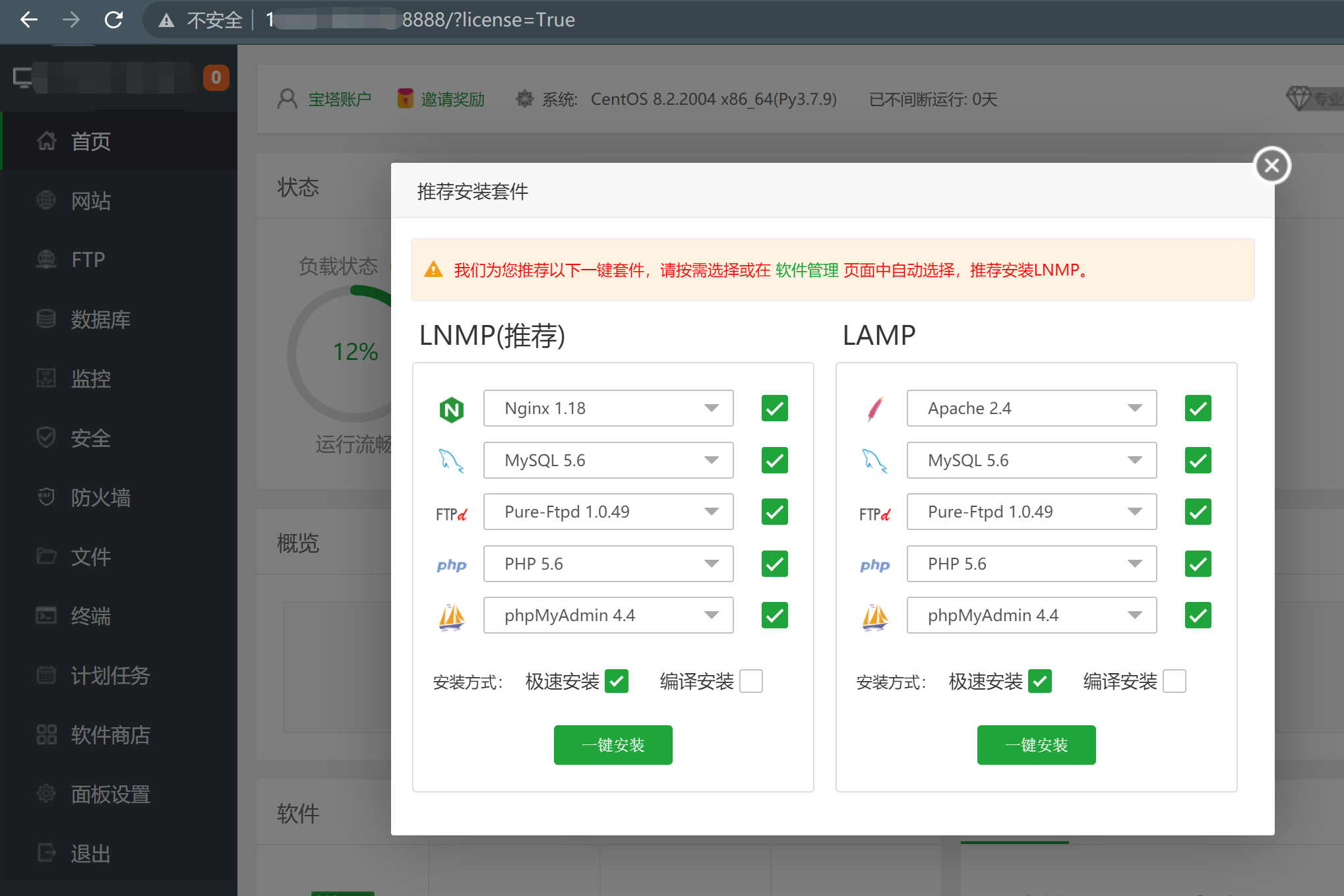The height and width of the screenshot is (896, 1344).
Task: Click LNMP 一键安装 button
Action: (x=613, y=745)
